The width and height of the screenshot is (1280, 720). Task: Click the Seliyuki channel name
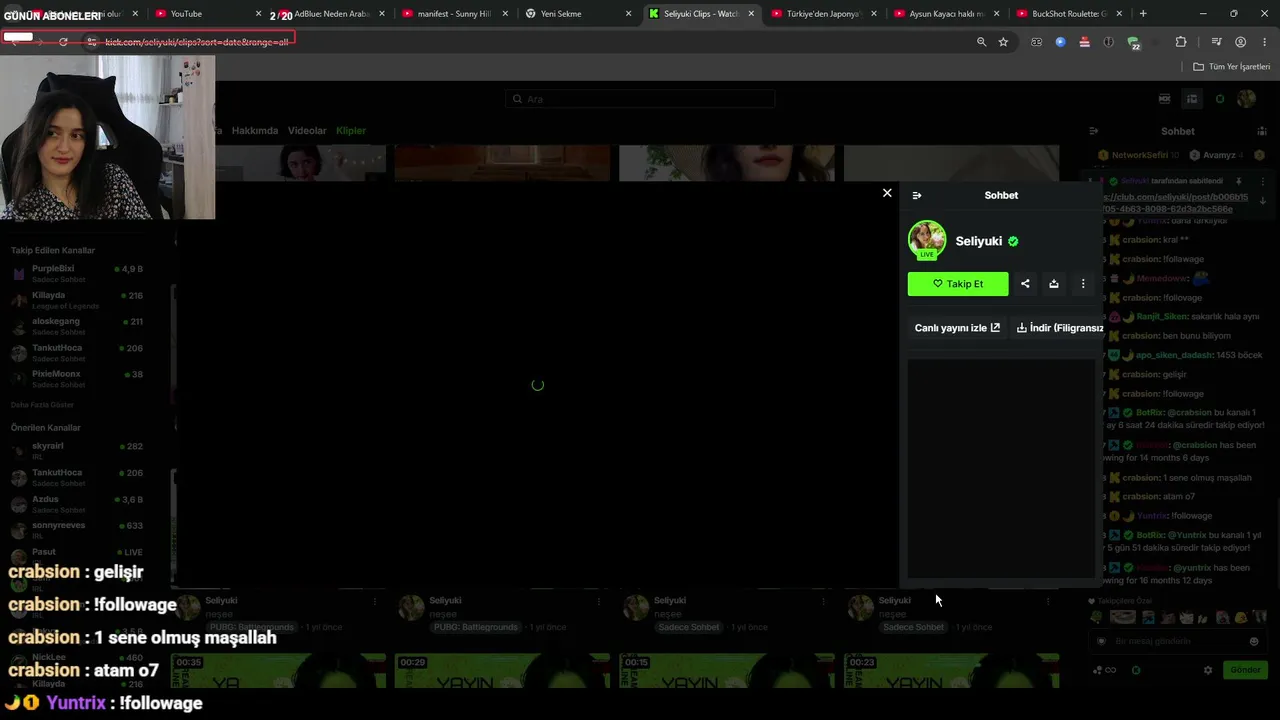click(x=979, y=241)
